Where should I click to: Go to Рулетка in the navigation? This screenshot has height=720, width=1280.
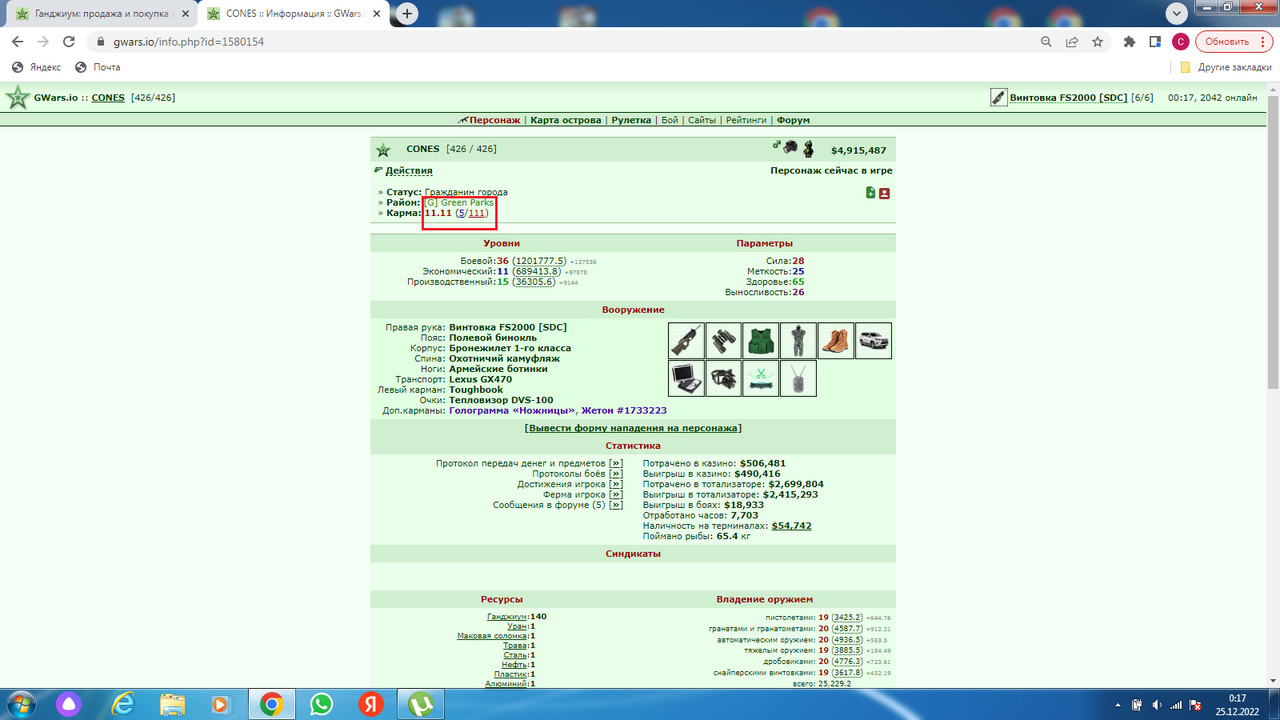tap(631, 120)
